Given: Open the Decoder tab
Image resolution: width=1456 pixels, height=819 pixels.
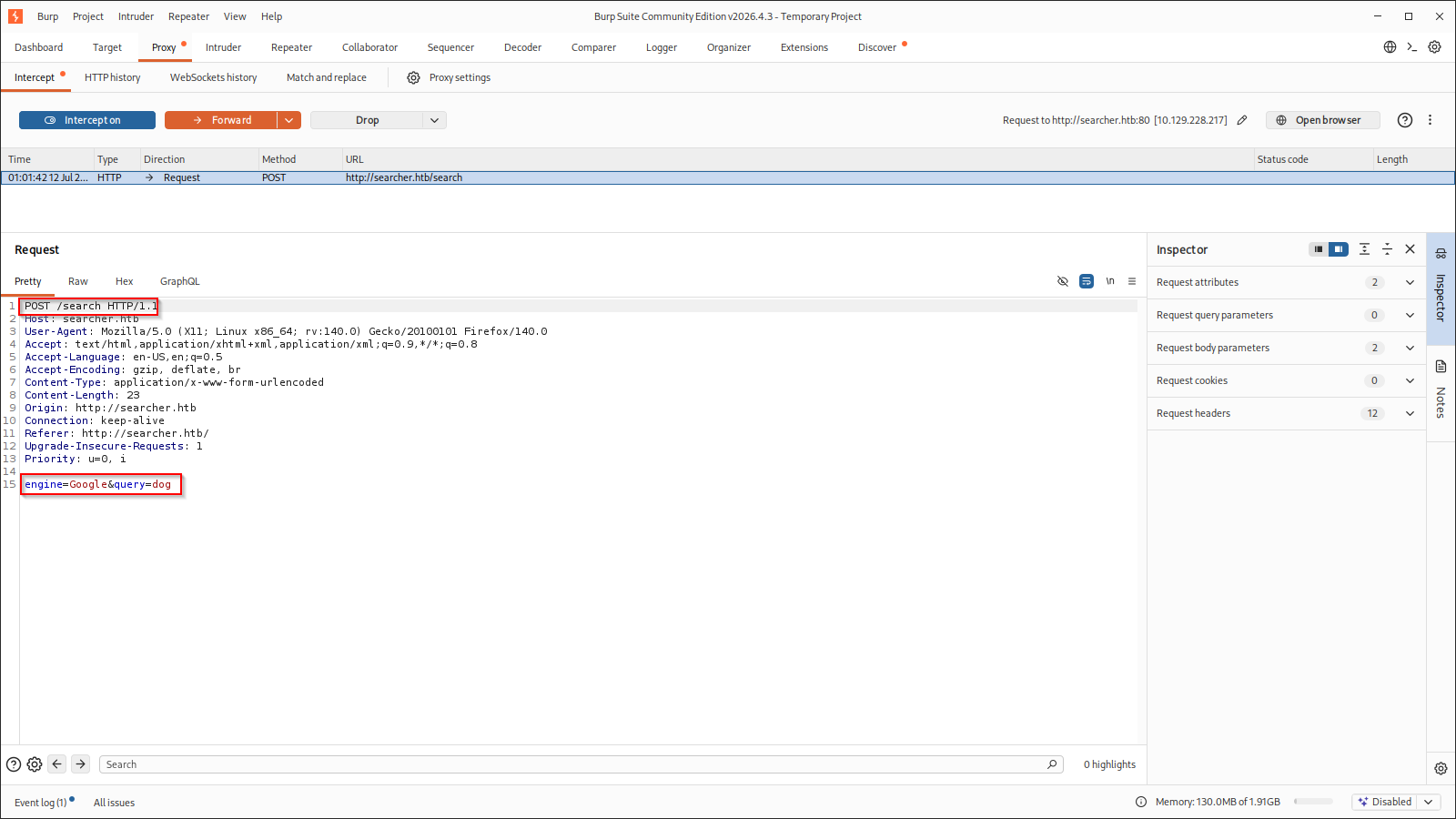Looking at the screenshot, I should point(522,47).
